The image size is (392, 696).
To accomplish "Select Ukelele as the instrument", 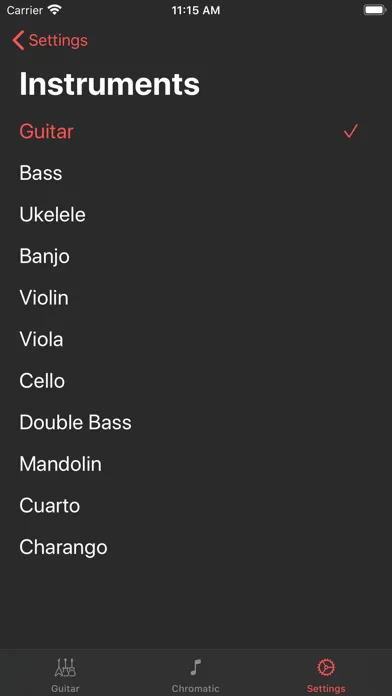I will coord(196,215).
